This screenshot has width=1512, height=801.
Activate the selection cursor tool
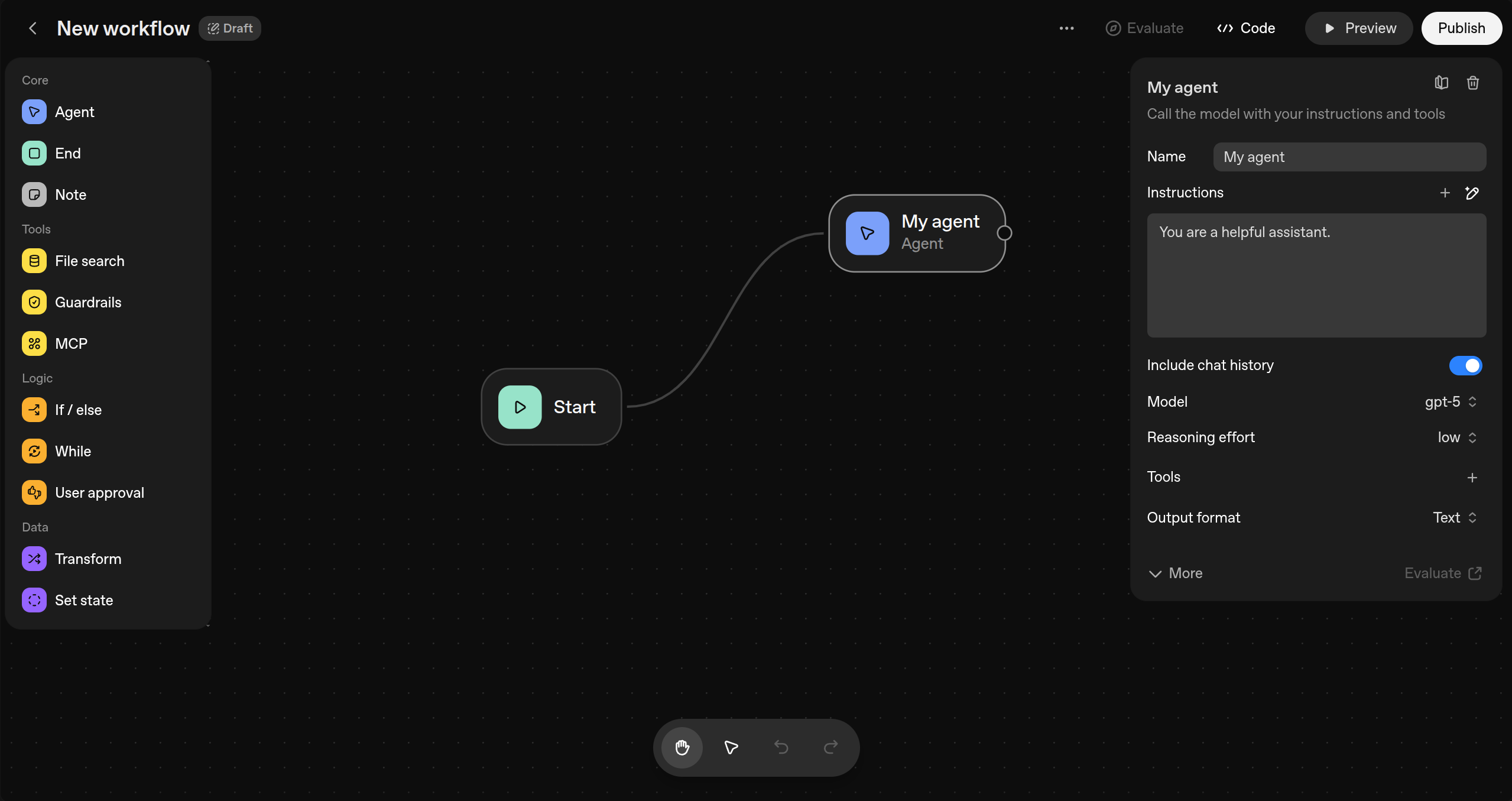[731, 747]
